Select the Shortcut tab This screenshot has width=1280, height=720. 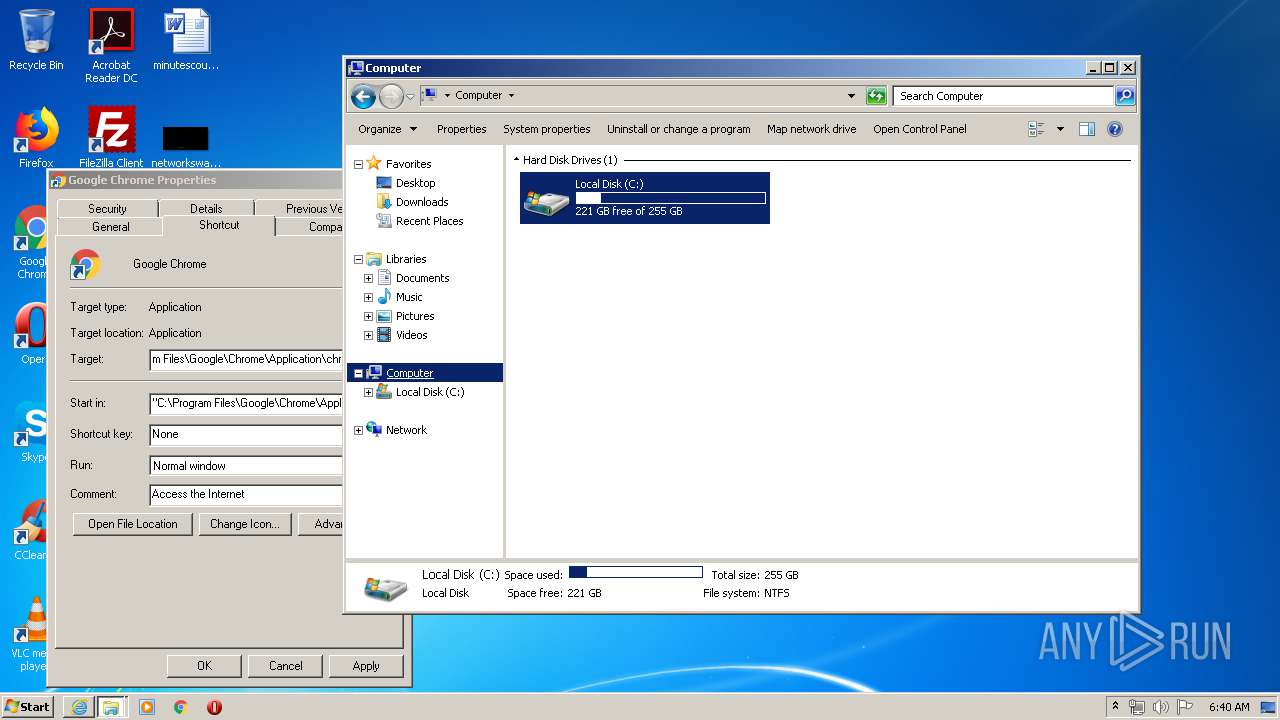click(219, 225)
